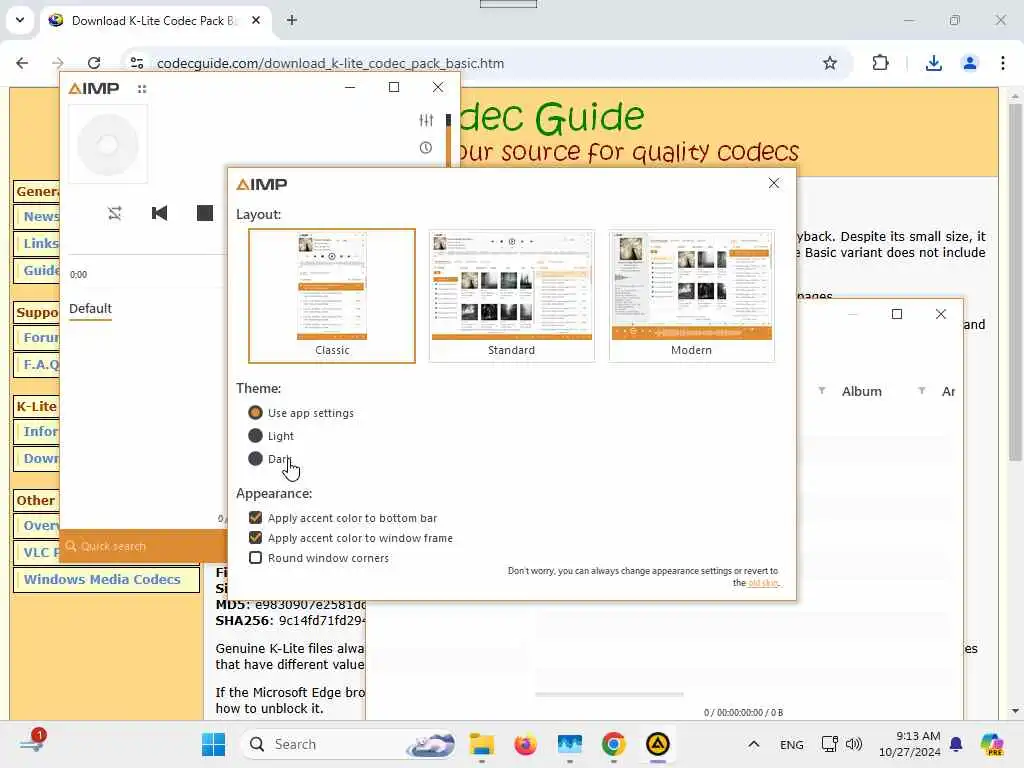
Task: Open Chrome extensions puzzle icon
Action: tap(880, 63)
